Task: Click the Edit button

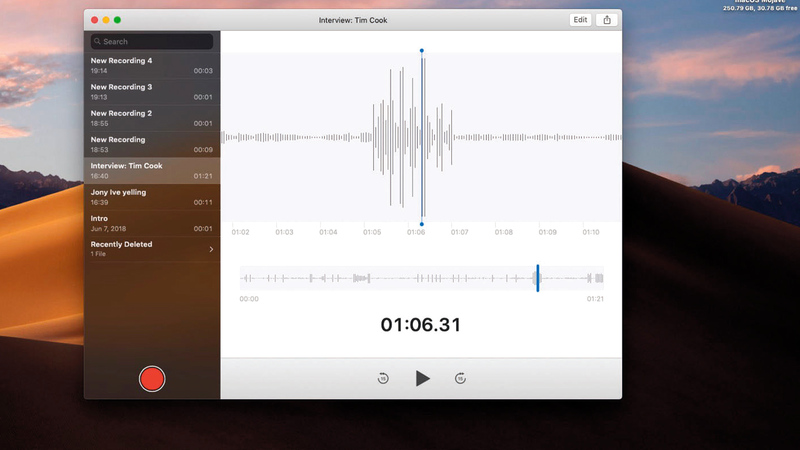Action: click(x=580, y=20)
